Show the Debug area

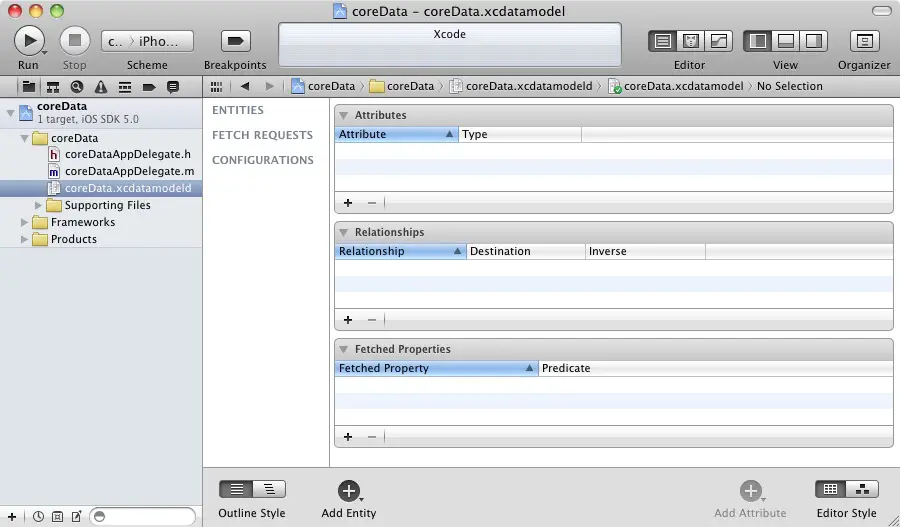786,41
